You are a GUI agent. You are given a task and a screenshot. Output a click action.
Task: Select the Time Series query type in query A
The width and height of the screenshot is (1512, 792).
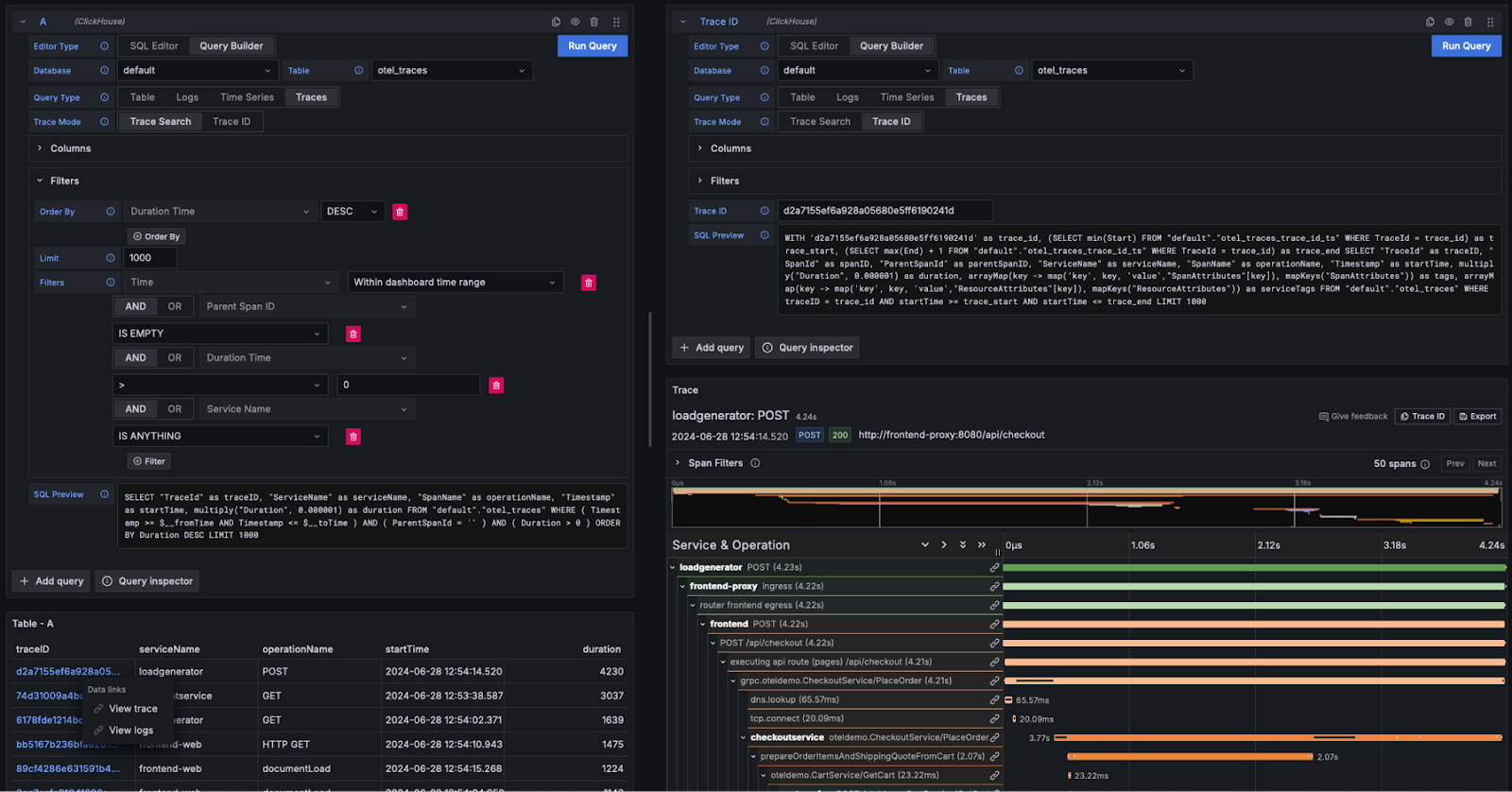247,97
